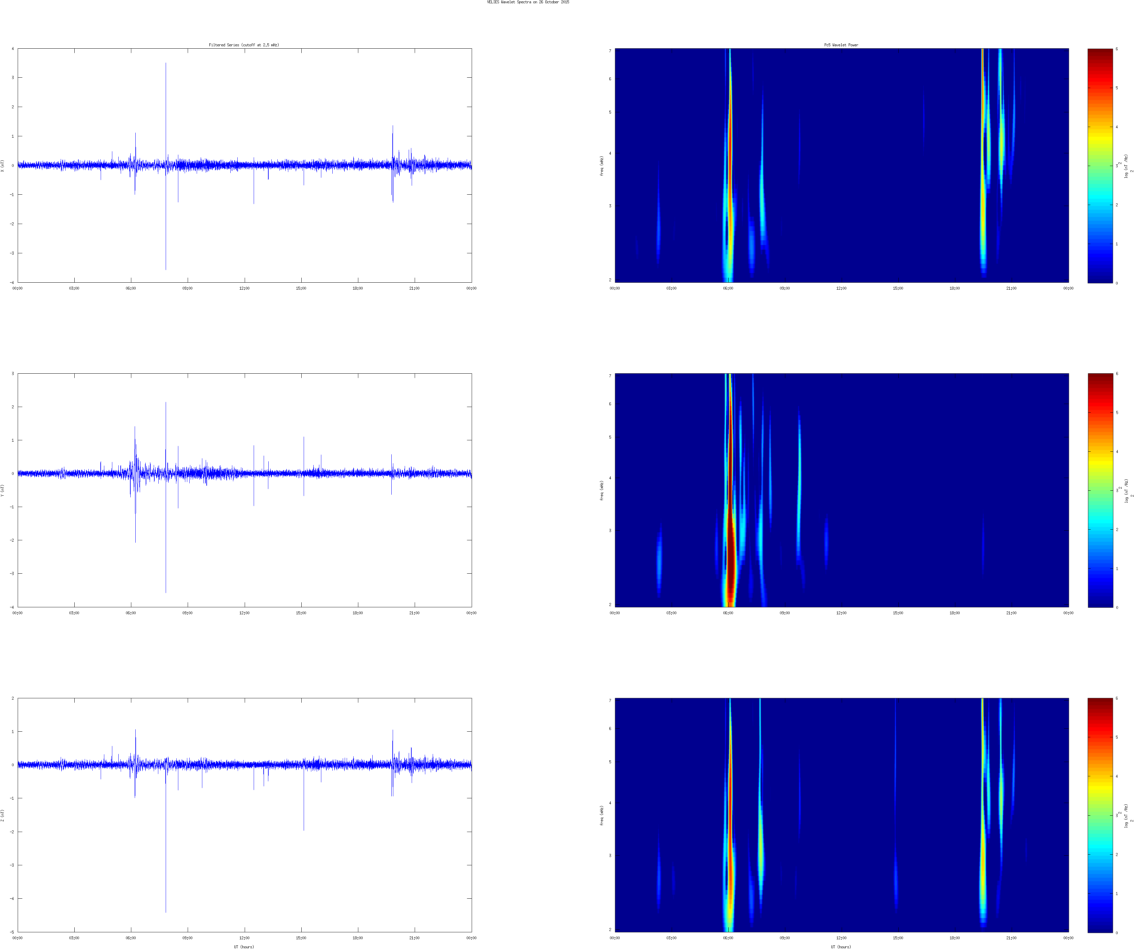The width and height of the screenshot is (1134, 949).
Task: Click the colorbar of the X-component spectrogram
Action: [x=1100, y=166]
